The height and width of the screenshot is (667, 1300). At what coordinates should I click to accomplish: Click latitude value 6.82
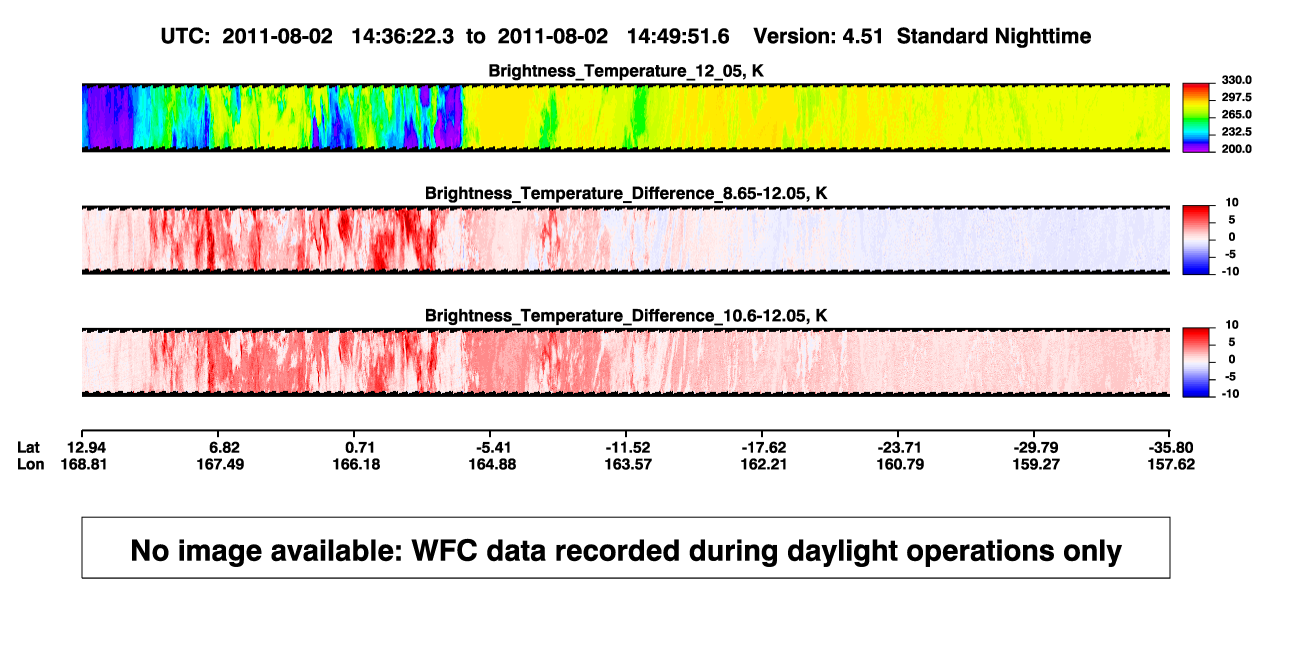pos(225,446)
